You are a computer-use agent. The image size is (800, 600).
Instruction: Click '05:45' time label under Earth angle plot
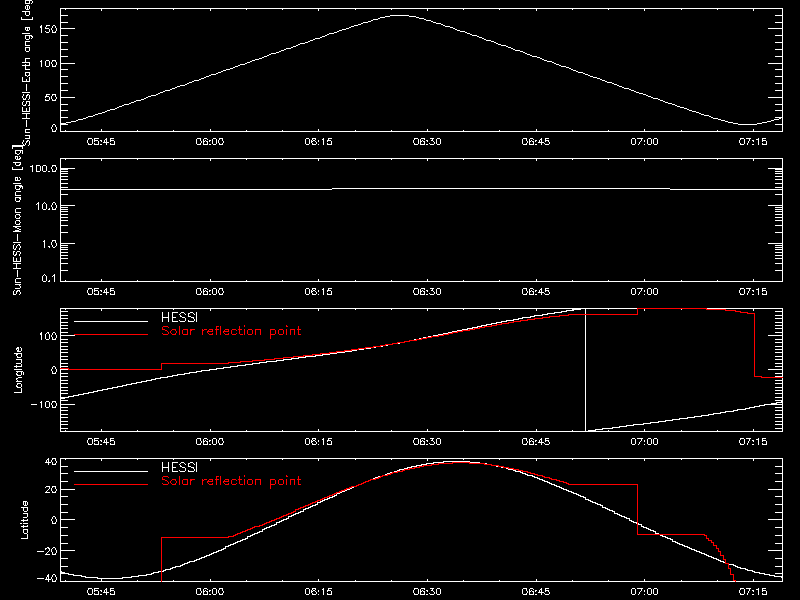tap(101, 142)
